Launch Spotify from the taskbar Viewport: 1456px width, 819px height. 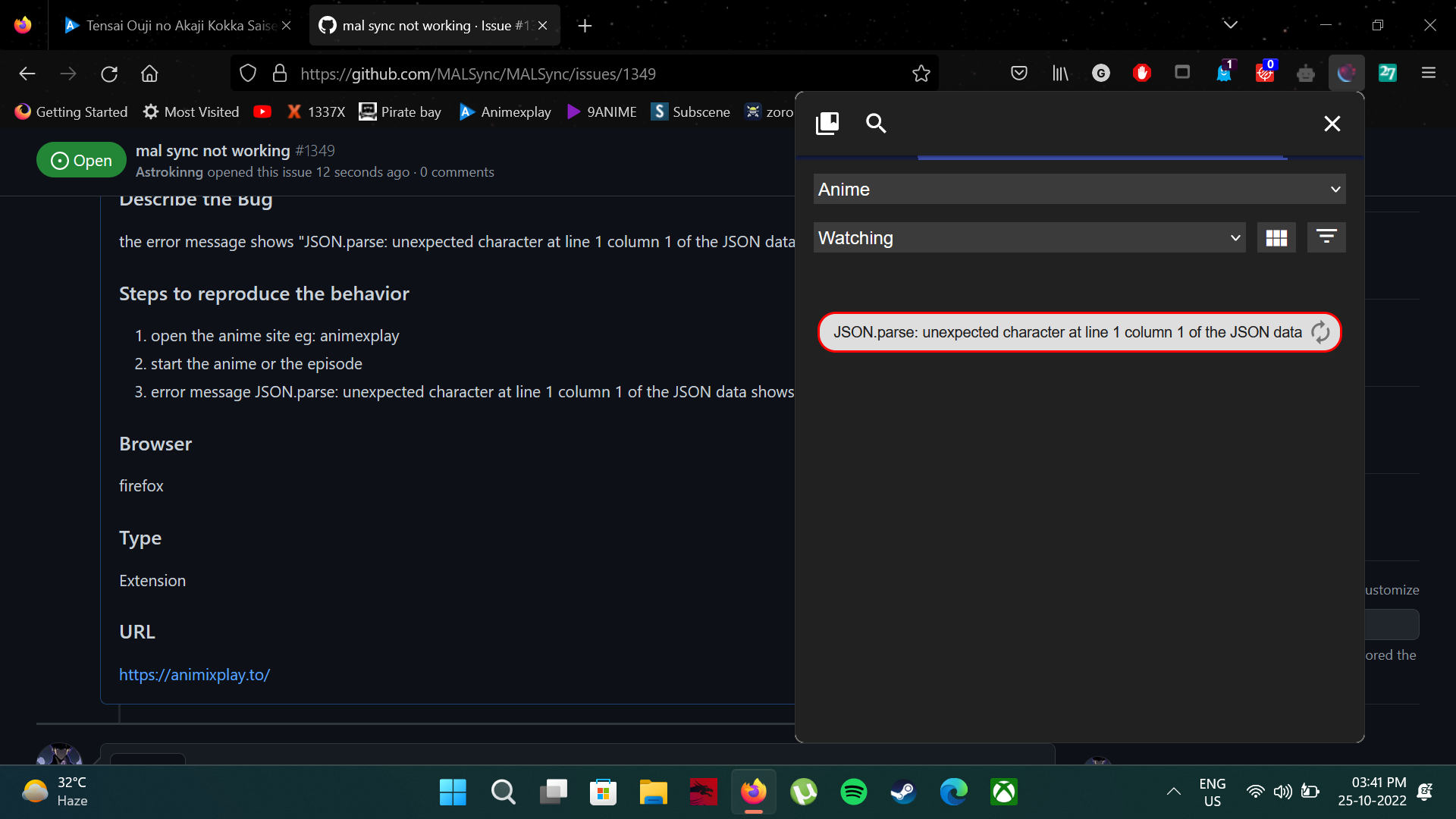click(854, 792)
